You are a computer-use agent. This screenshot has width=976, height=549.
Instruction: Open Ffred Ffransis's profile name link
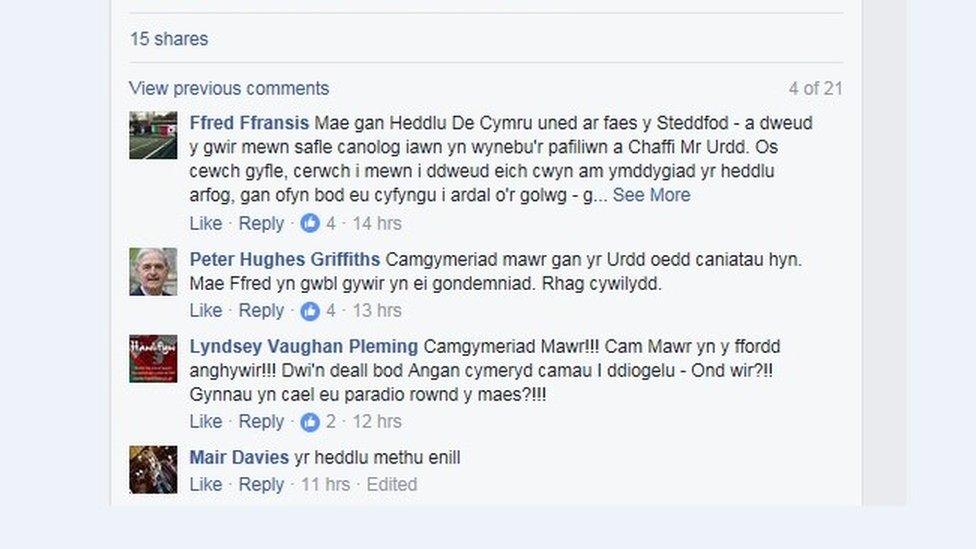[249, 123]
